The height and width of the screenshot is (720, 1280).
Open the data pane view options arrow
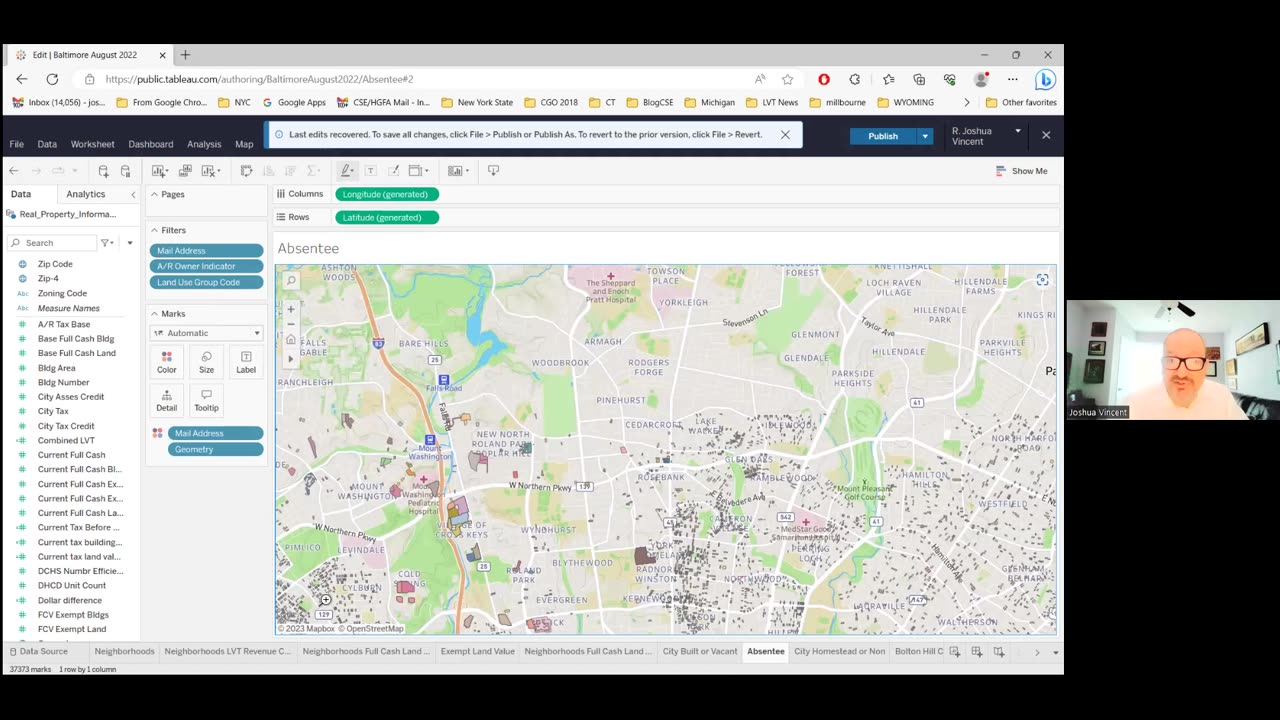point(129,243)
